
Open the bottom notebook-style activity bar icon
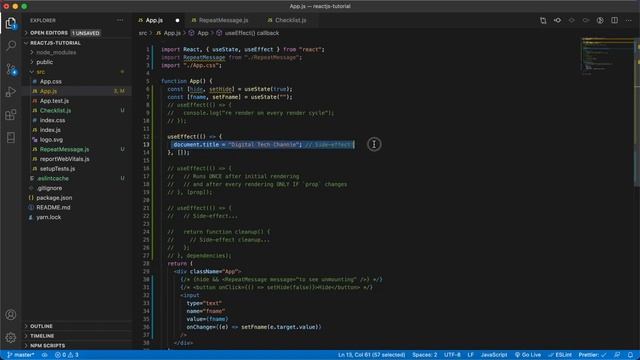click(x=11, y=138)
